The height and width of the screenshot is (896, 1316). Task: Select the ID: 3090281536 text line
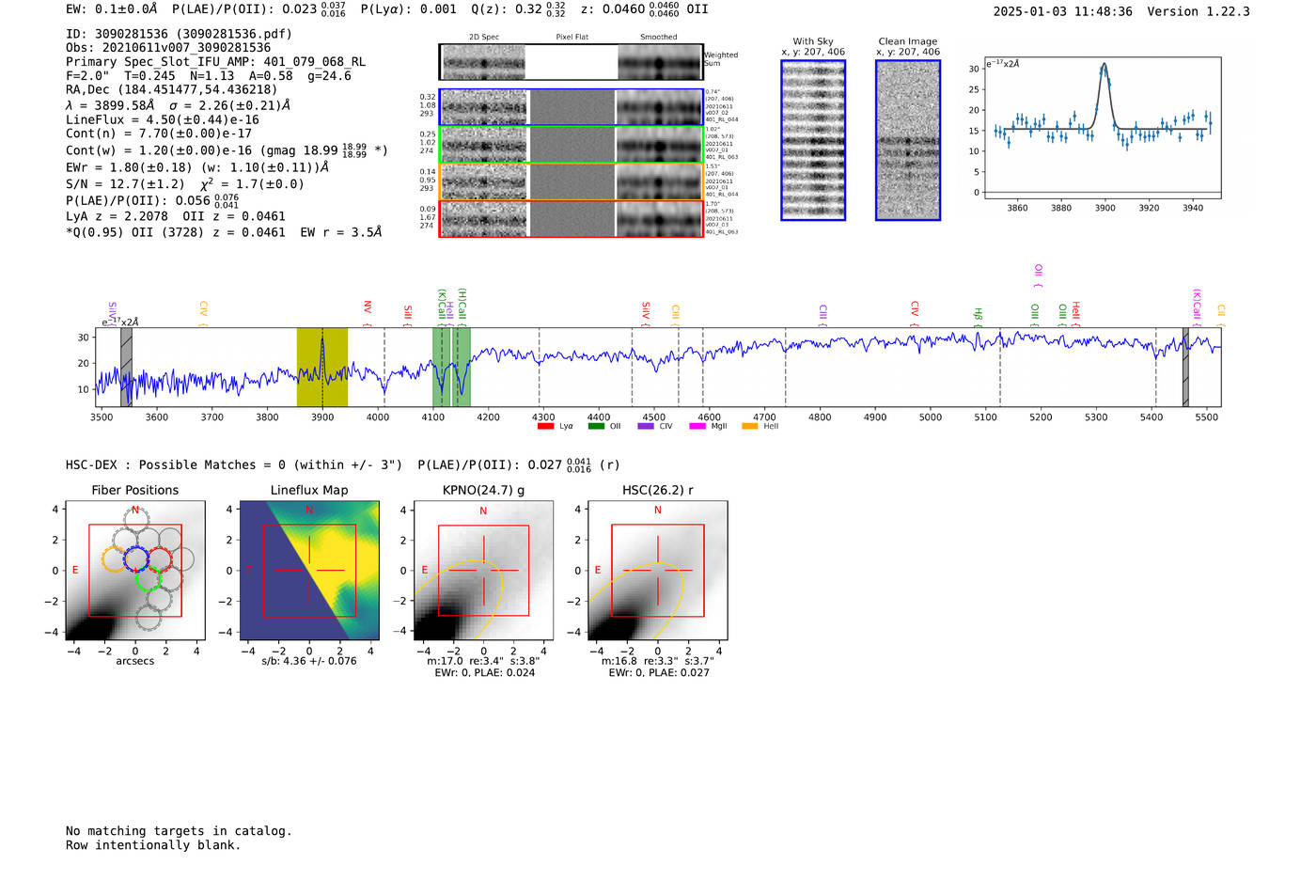[x=179, y=34]
